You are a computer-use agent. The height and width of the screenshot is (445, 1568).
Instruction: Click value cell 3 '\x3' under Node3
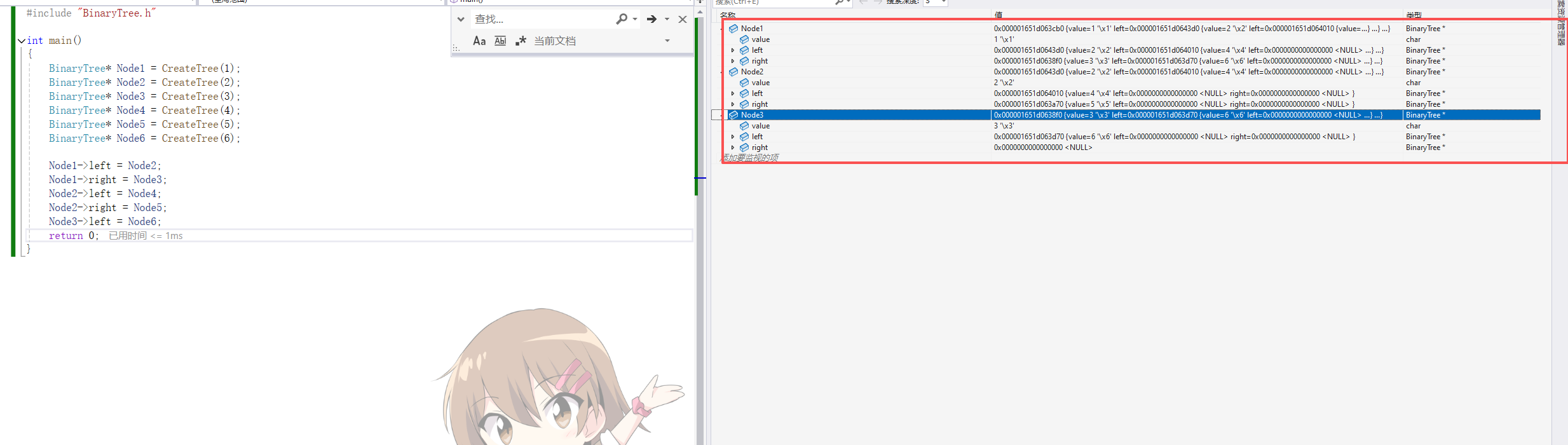(1004, 126)
